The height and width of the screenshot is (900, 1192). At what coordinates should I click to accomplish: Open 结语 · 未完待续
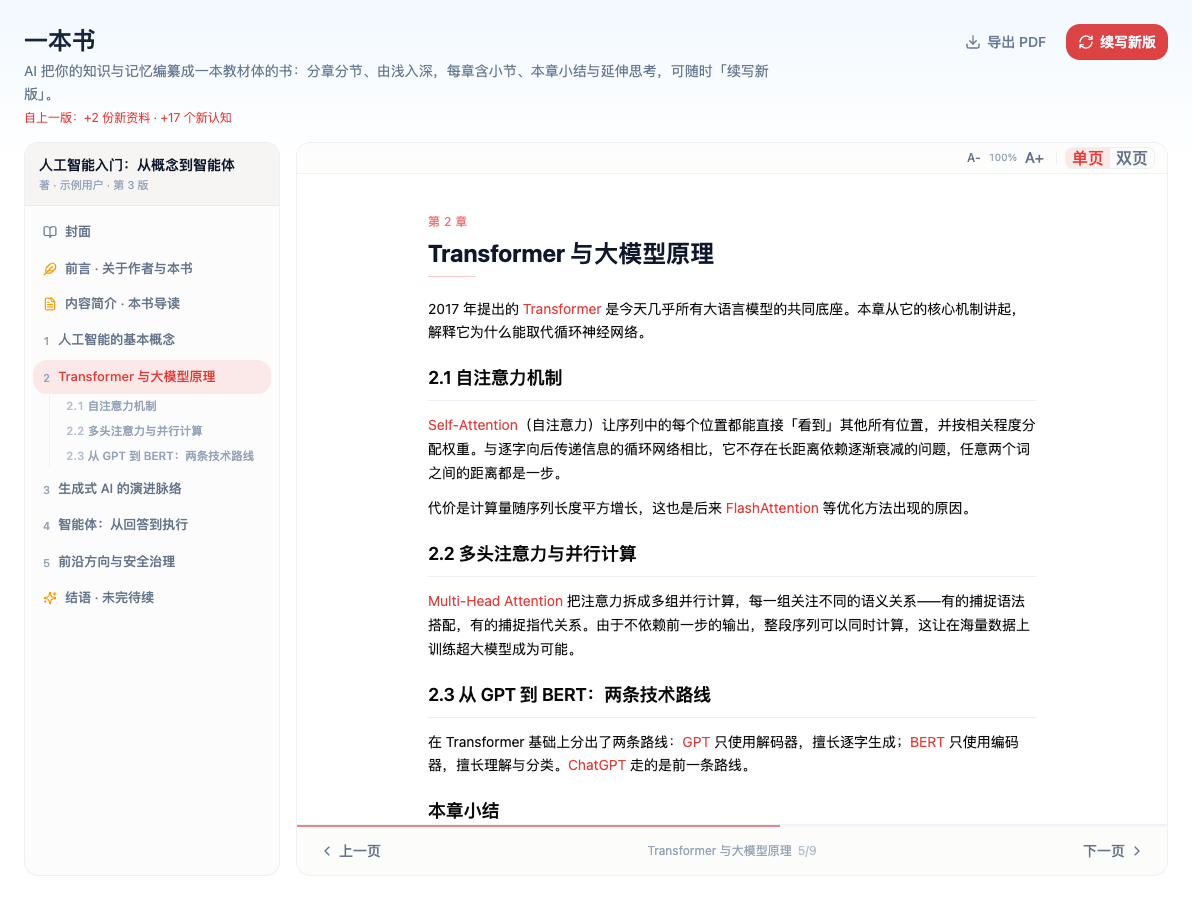pos(152,597)
